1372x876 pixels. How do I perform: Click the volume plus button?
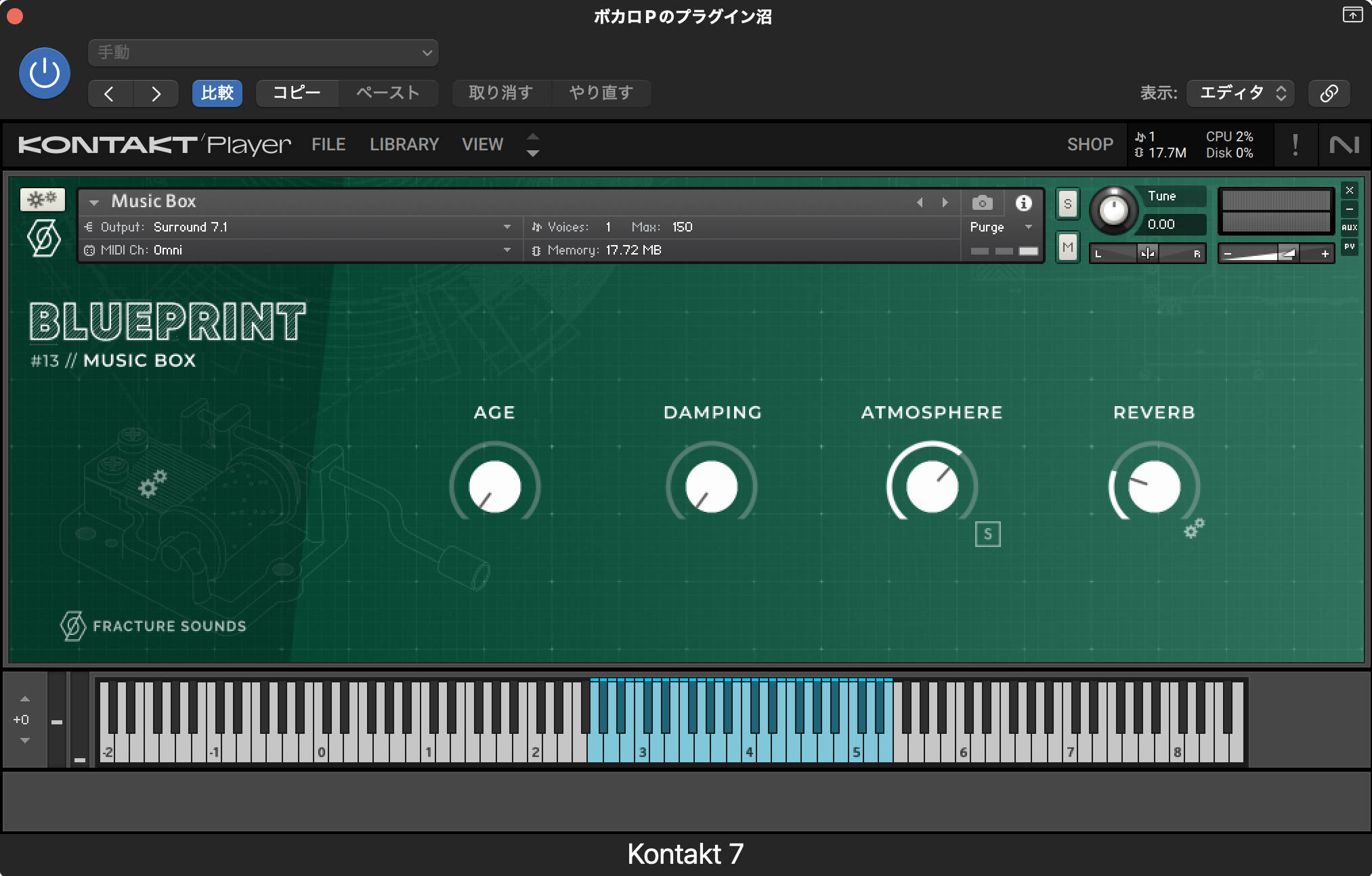coord(1325,254)
